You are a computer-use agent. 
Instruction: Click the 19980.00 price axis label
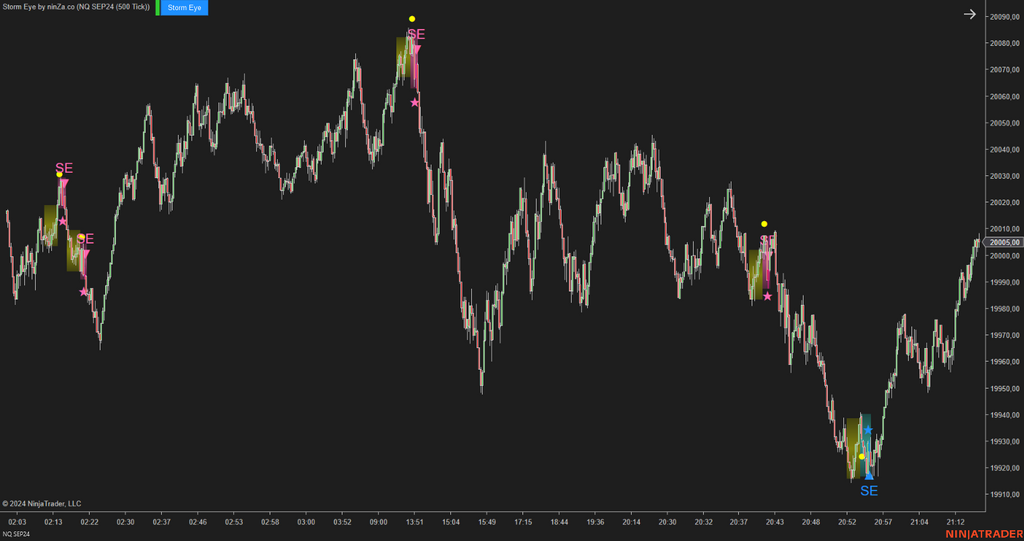tap(1006, 308)
